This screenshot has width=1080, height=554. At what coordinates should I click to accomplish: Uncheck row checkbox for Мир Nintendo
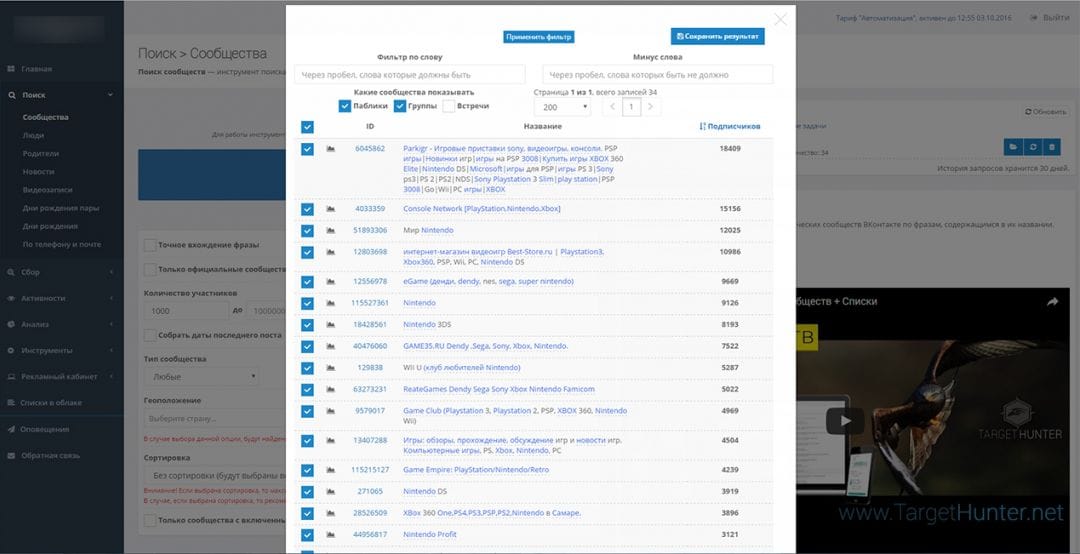click(307, 230)
